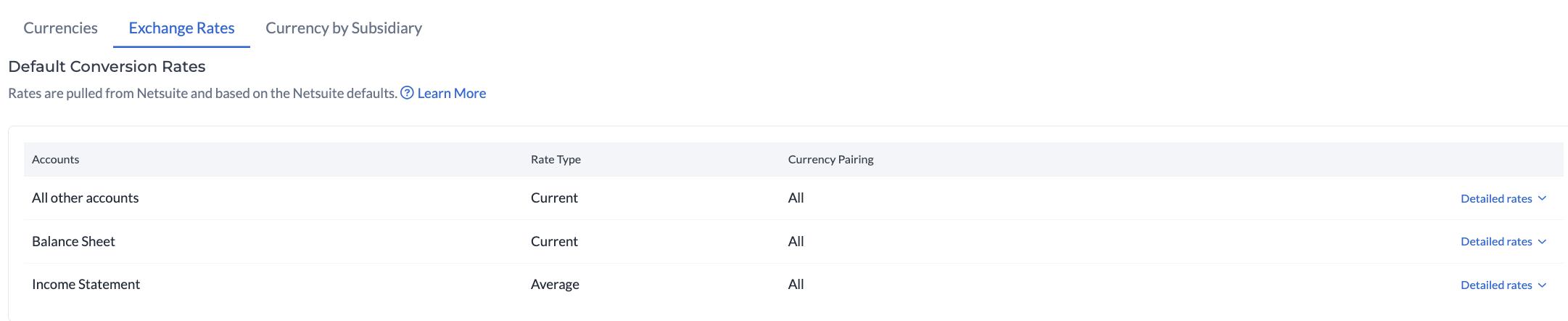
Task: Expand chevron in Income Statement row
Action: [1542, 285]
